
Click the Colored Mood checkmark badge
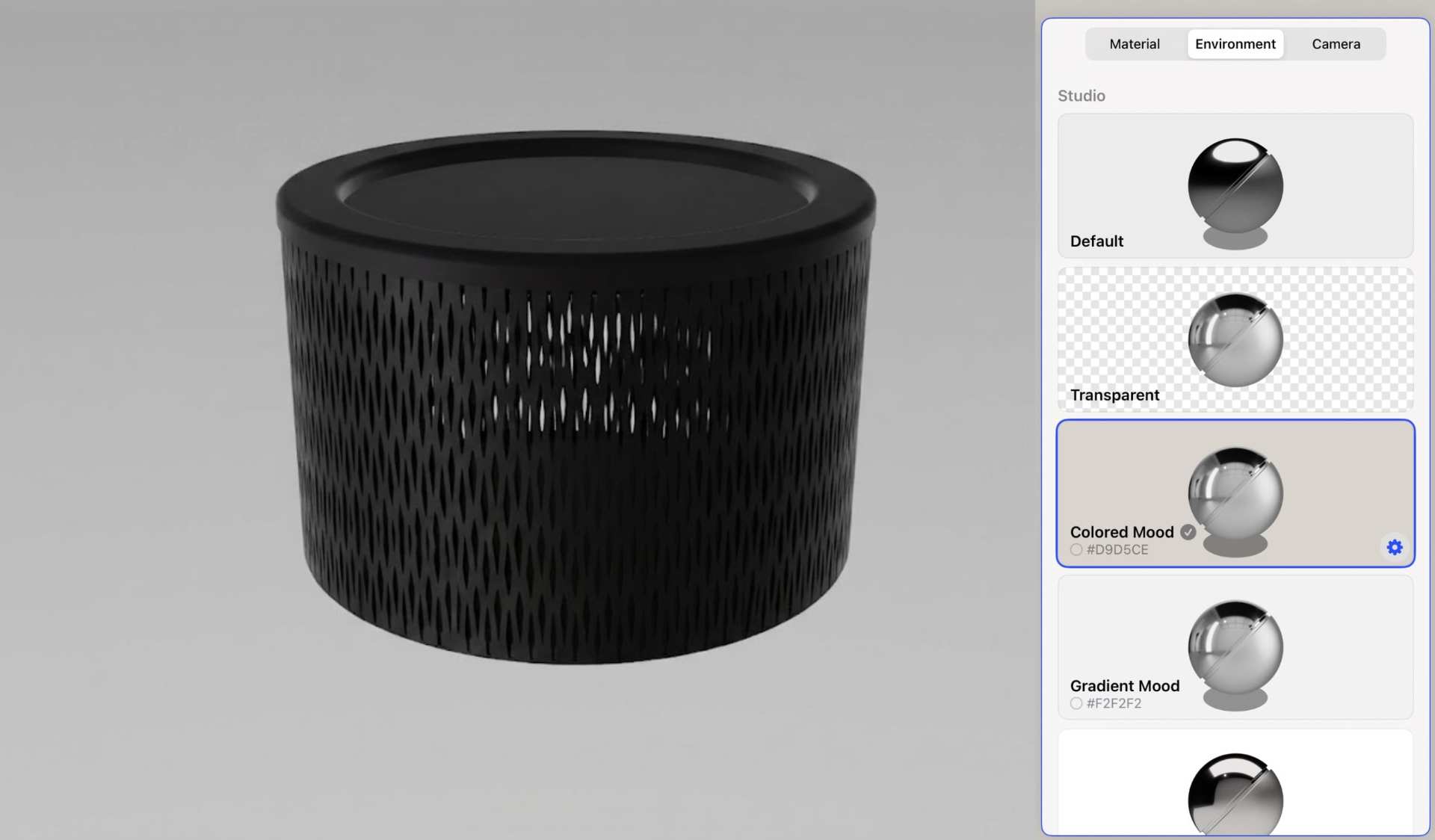coord(1188,532)
